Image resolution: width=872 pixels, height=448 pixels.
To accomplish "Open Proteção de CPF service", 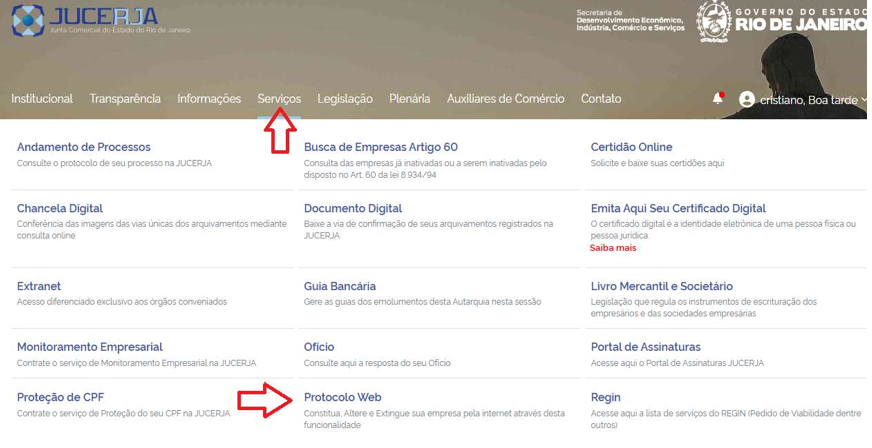I will tap(60, 397).
